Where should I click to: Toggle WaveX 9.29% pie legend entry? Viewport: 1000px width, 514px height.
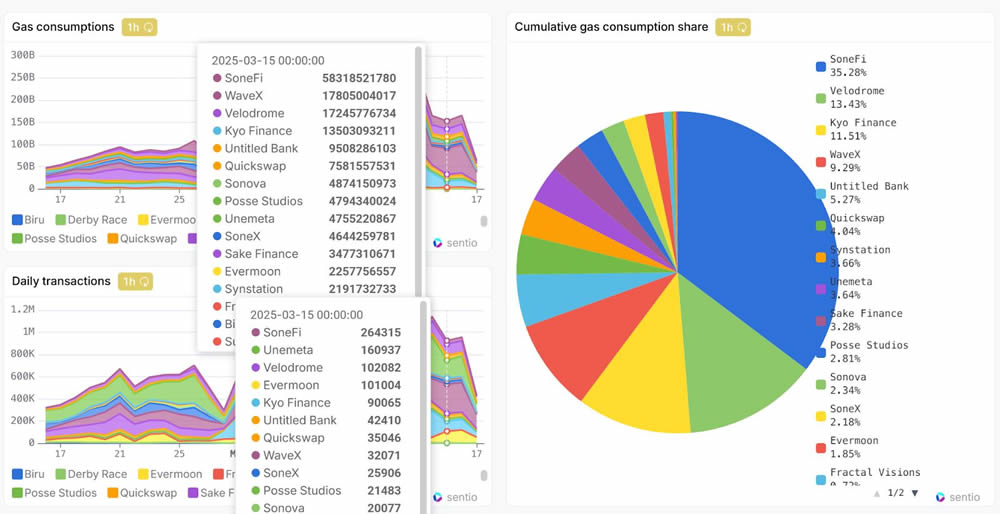click(x=839, y=161)
